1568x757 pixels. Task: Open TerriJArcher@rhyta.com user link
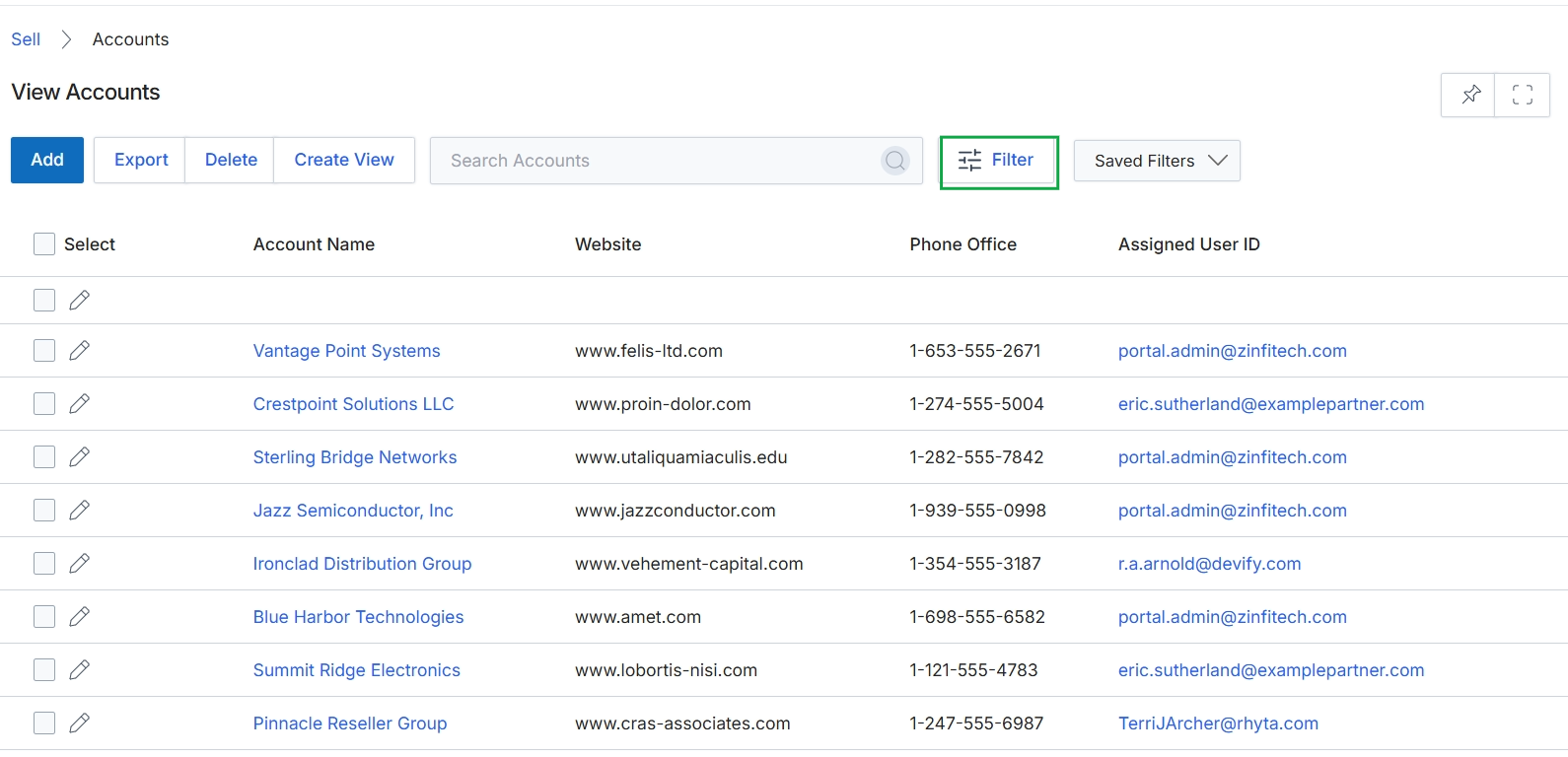click(x=1218, y=723)
